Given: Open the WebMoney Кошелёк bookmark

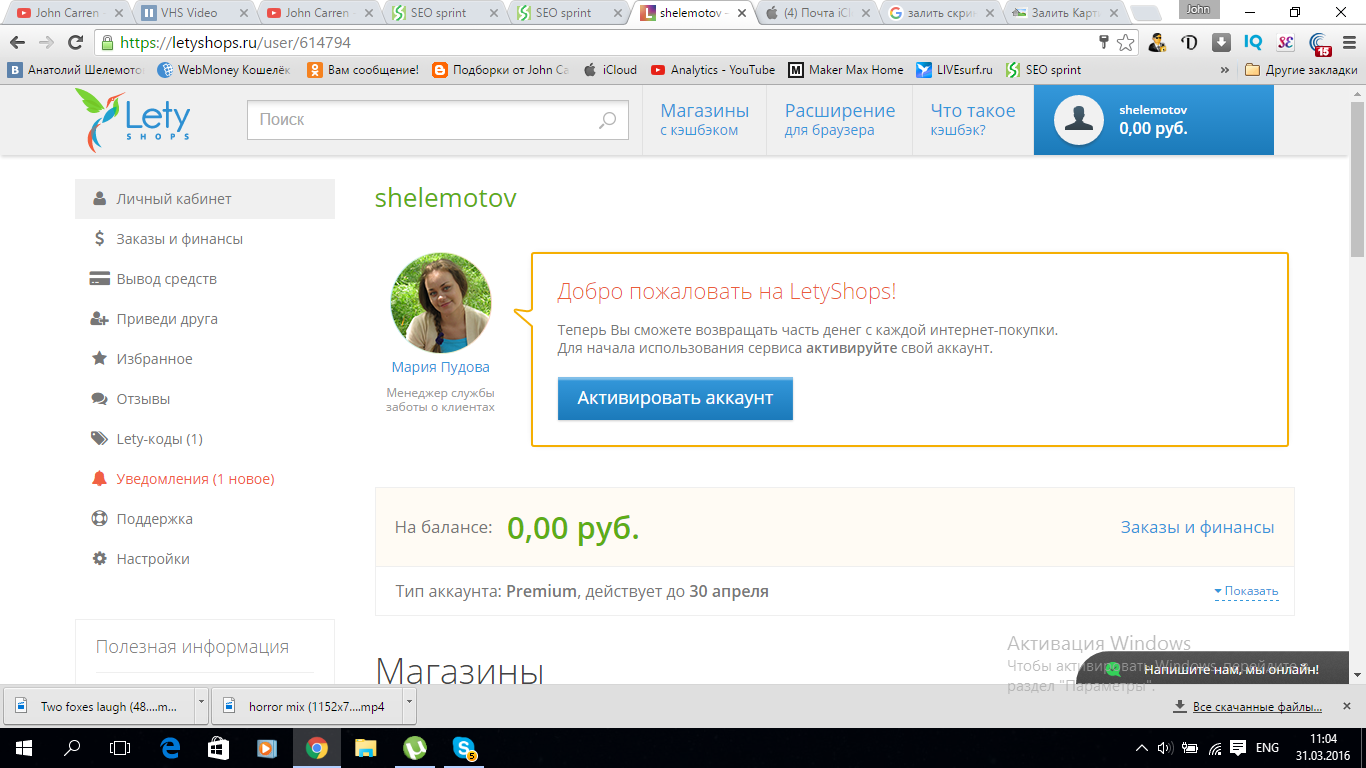Looking at the screenshot, I should coord(223,70).
